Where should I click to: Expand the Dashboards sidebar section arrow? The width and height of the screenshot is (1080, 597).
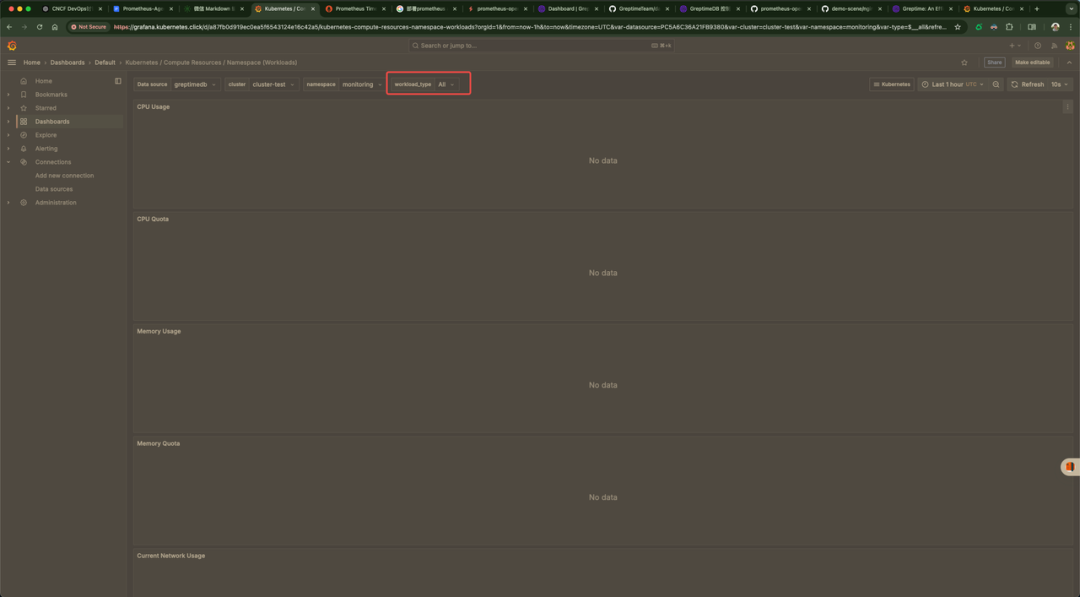[x=8, y=121]
